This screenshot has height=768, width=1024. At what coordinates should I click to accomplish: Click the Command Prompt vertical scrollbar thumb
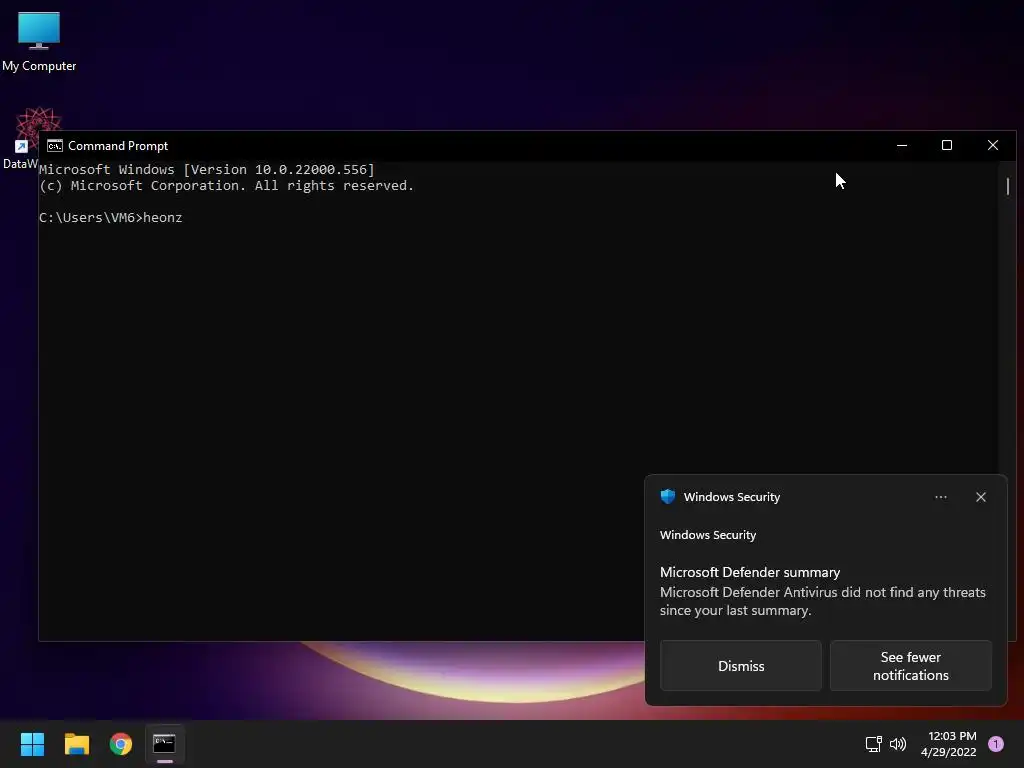point(1008,186)
